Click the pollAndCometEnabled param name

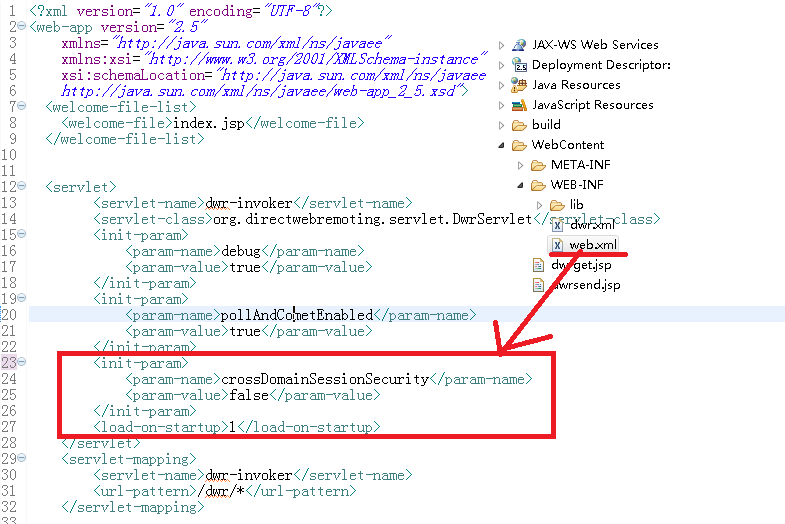297,315
